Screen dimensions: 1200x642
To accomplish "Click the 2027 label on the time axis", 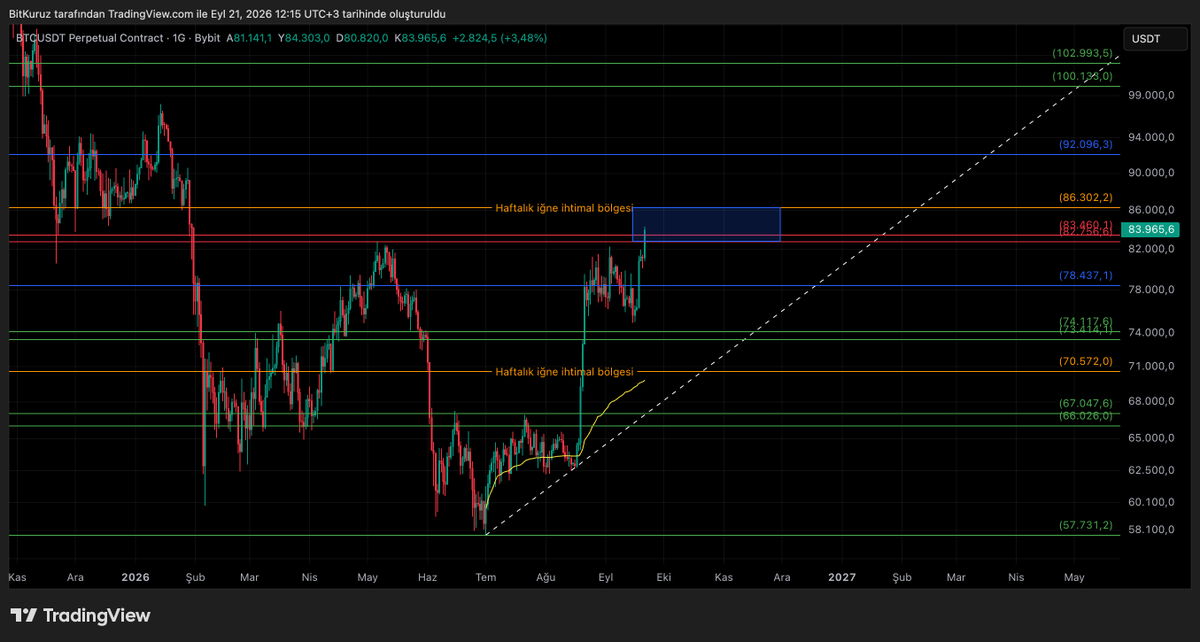I will [x=843, y=577].
